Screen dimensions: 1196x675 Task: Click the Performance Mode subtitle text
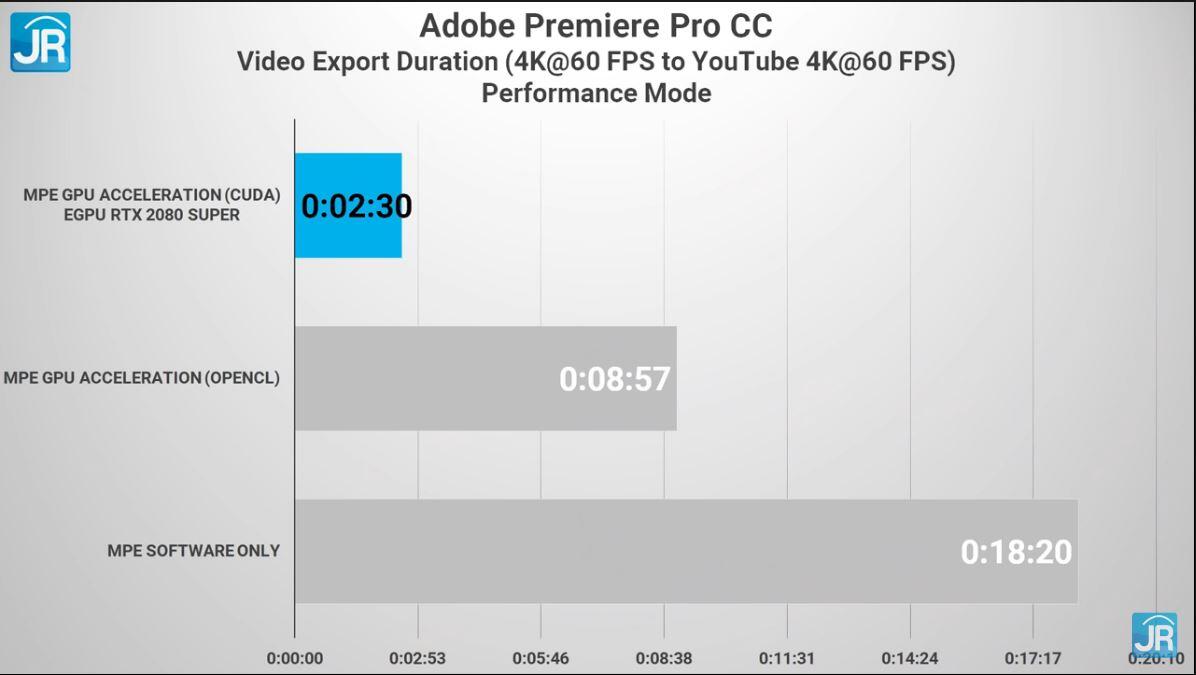(596, 93)
